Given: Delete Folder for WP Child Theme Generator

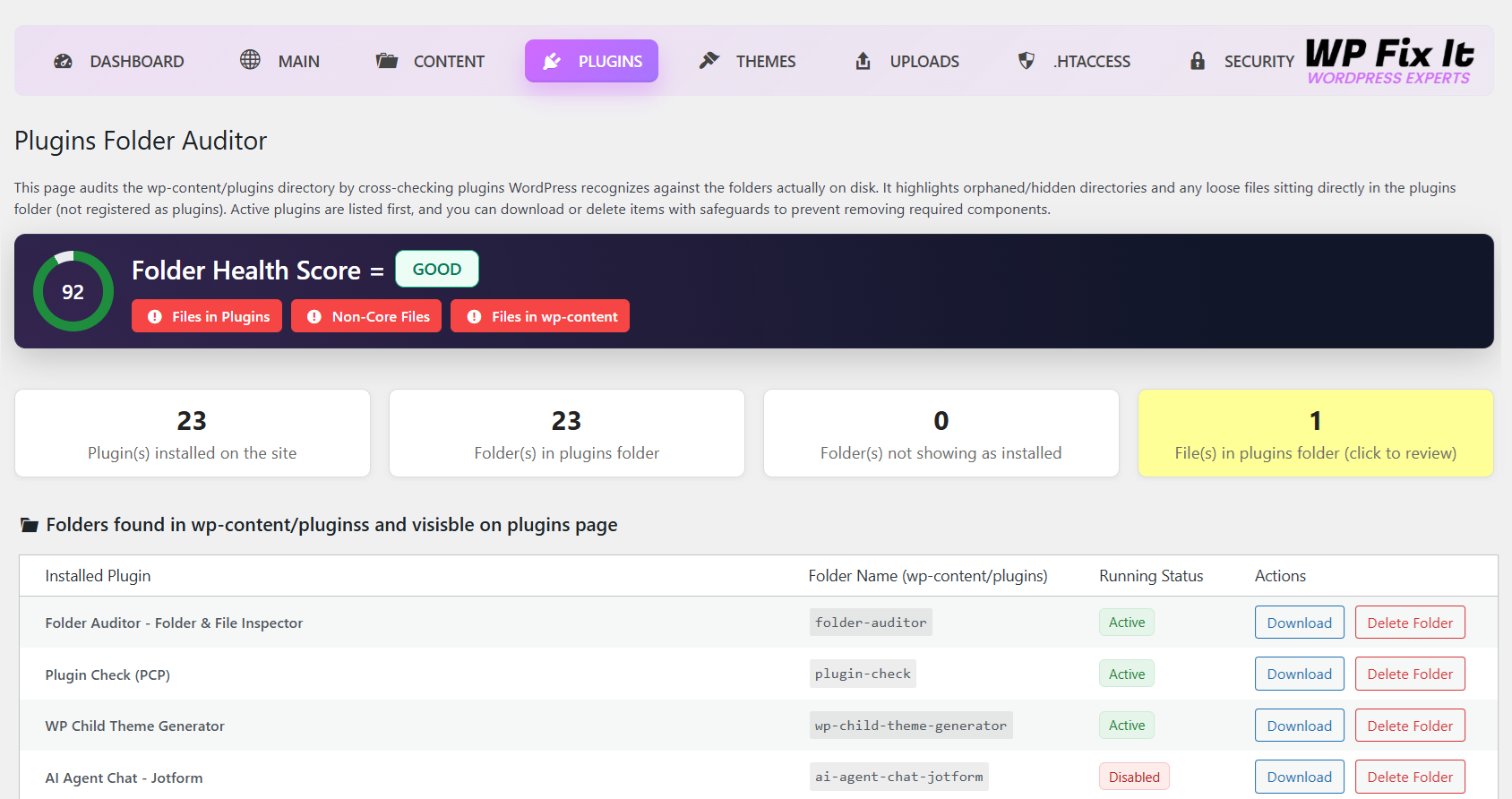Looking at the screenshot, I should [1410, 726].
